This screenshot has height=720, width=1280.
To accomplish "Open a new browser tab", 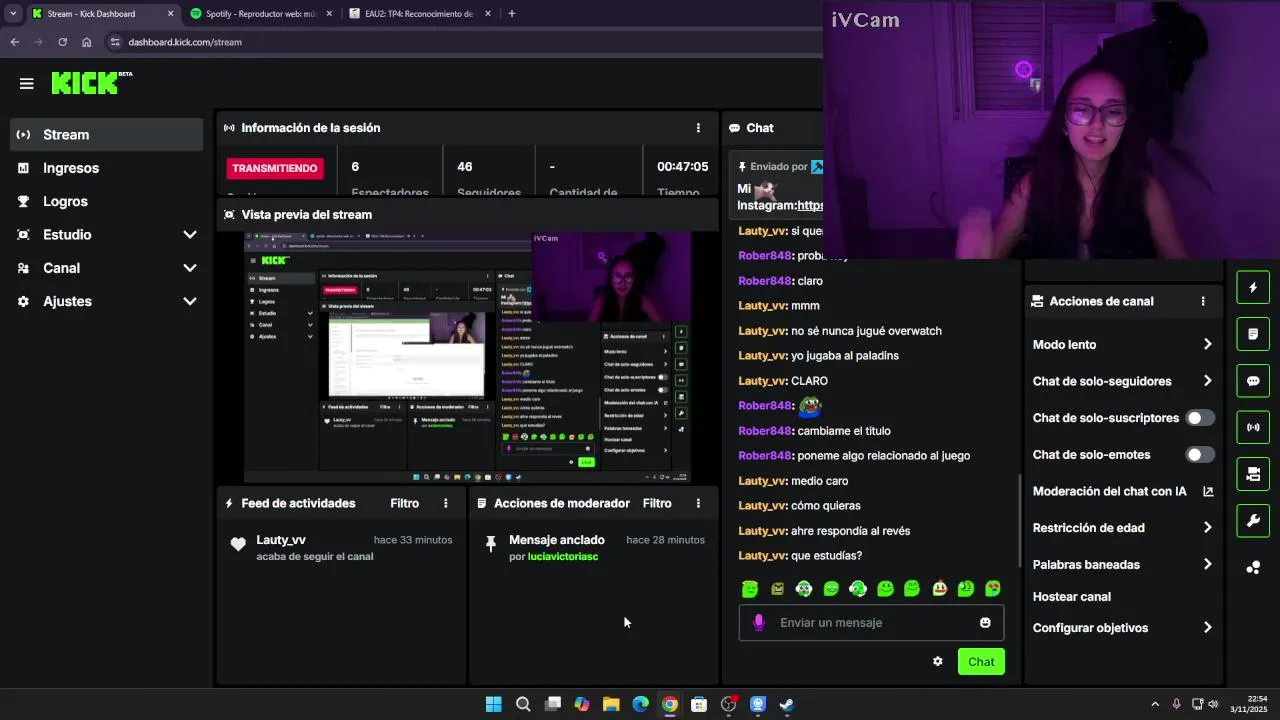I will pyautogui.click(x=512, y=14).
